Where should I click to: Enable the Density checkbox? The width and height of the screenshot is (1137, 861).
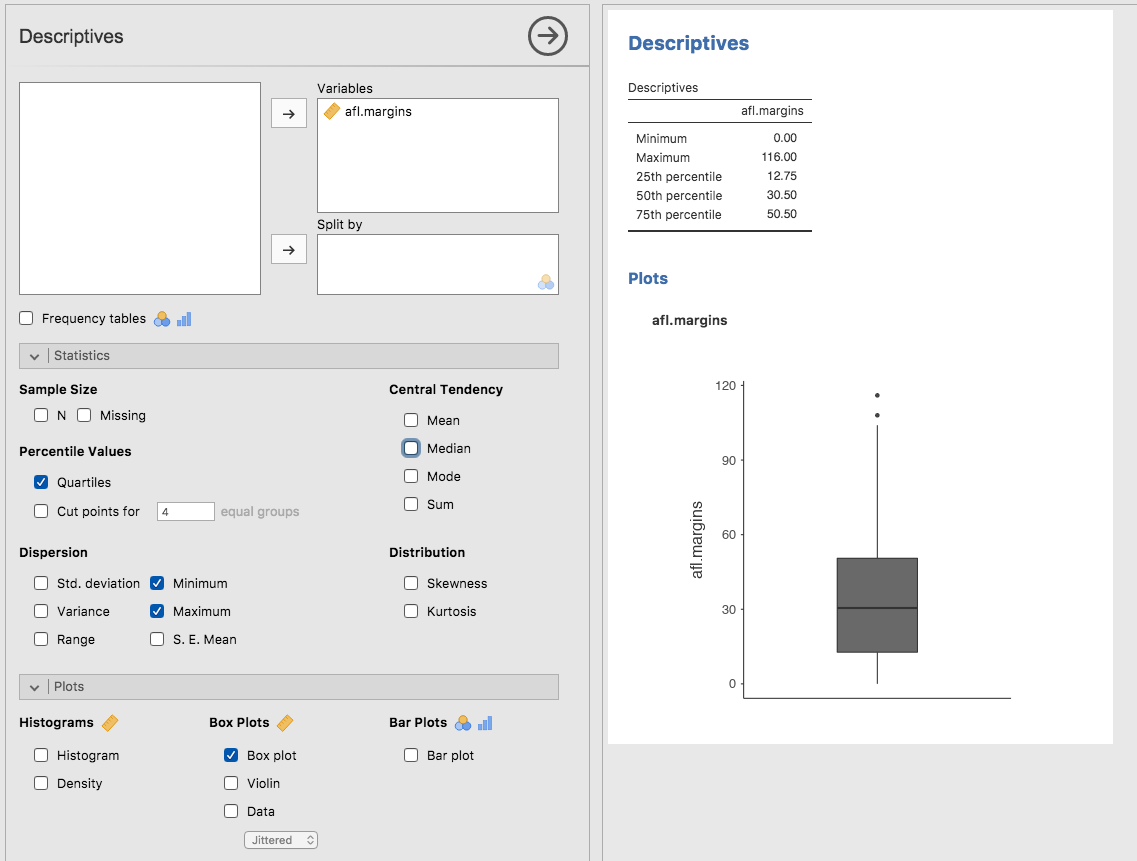pyautogui.click(x=41, y=783)
